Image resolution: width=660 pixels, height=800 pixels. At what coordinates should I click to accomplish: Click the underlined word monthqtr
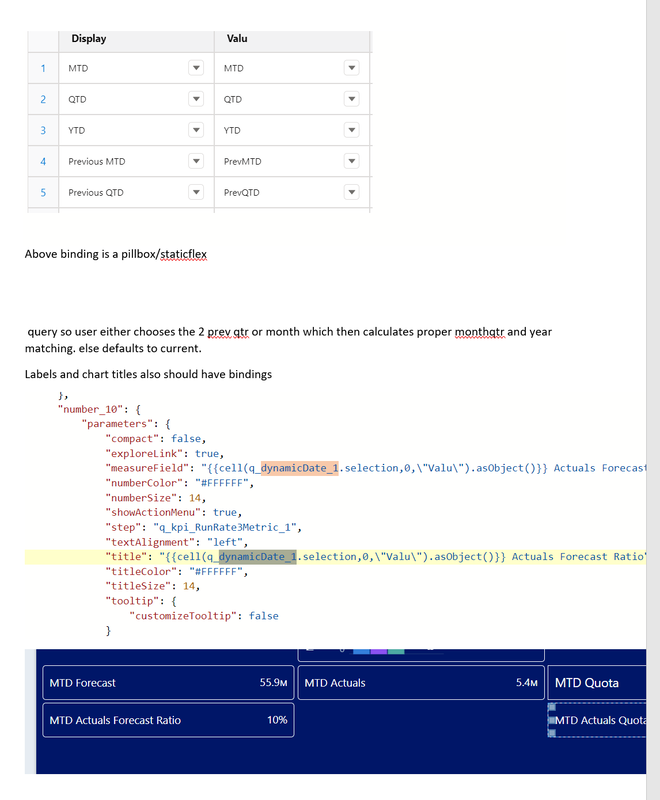(479, 332)
